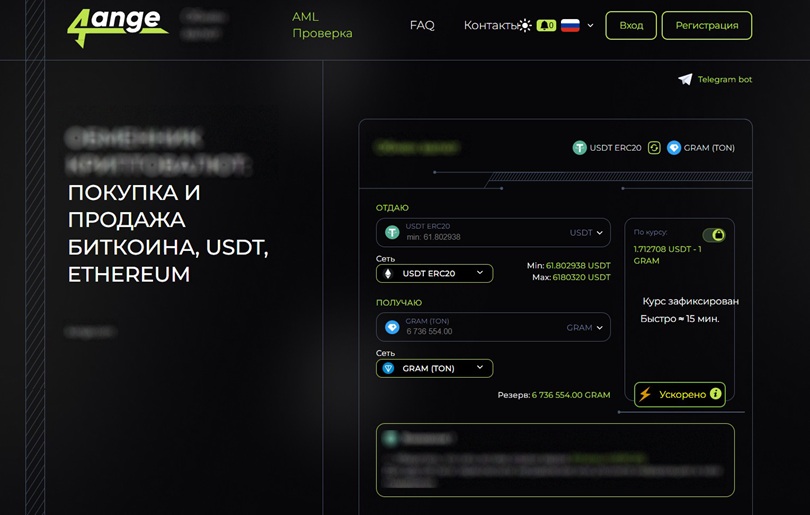Viewport: 810px width, 515px height.
Task: Click the USDT ERC20 header label
Action: click(x=615, y=148)
